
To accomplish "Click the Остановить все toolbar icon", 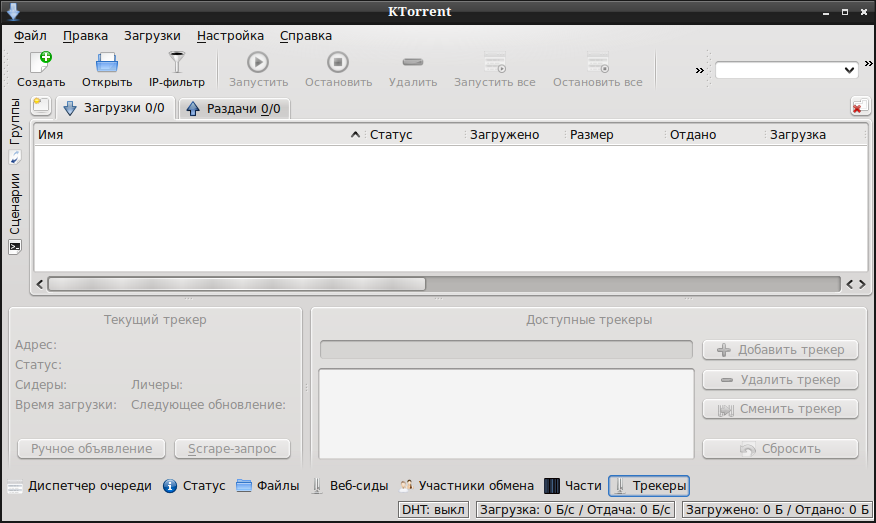I will point(598,62).
